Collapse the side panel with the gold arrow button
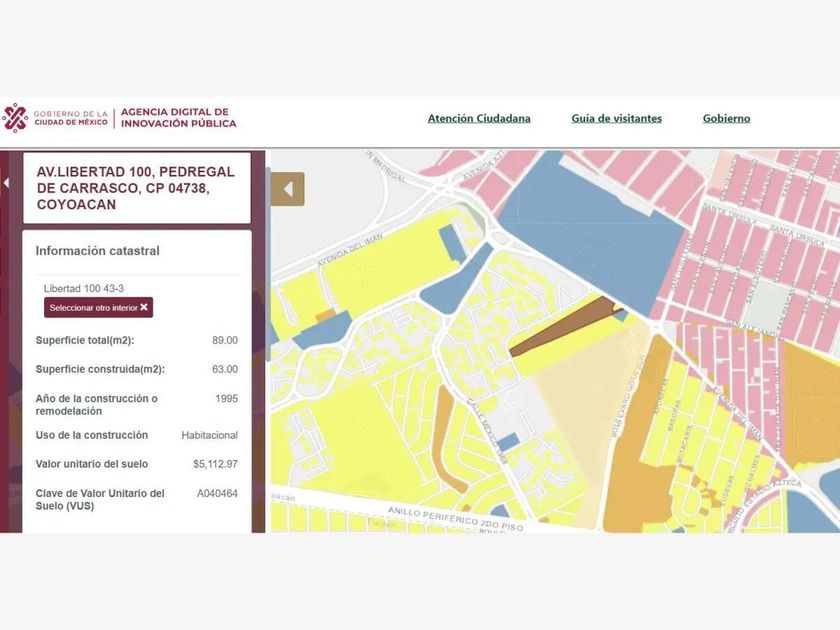This screenshot has height=630, width=840. point(288,189)
